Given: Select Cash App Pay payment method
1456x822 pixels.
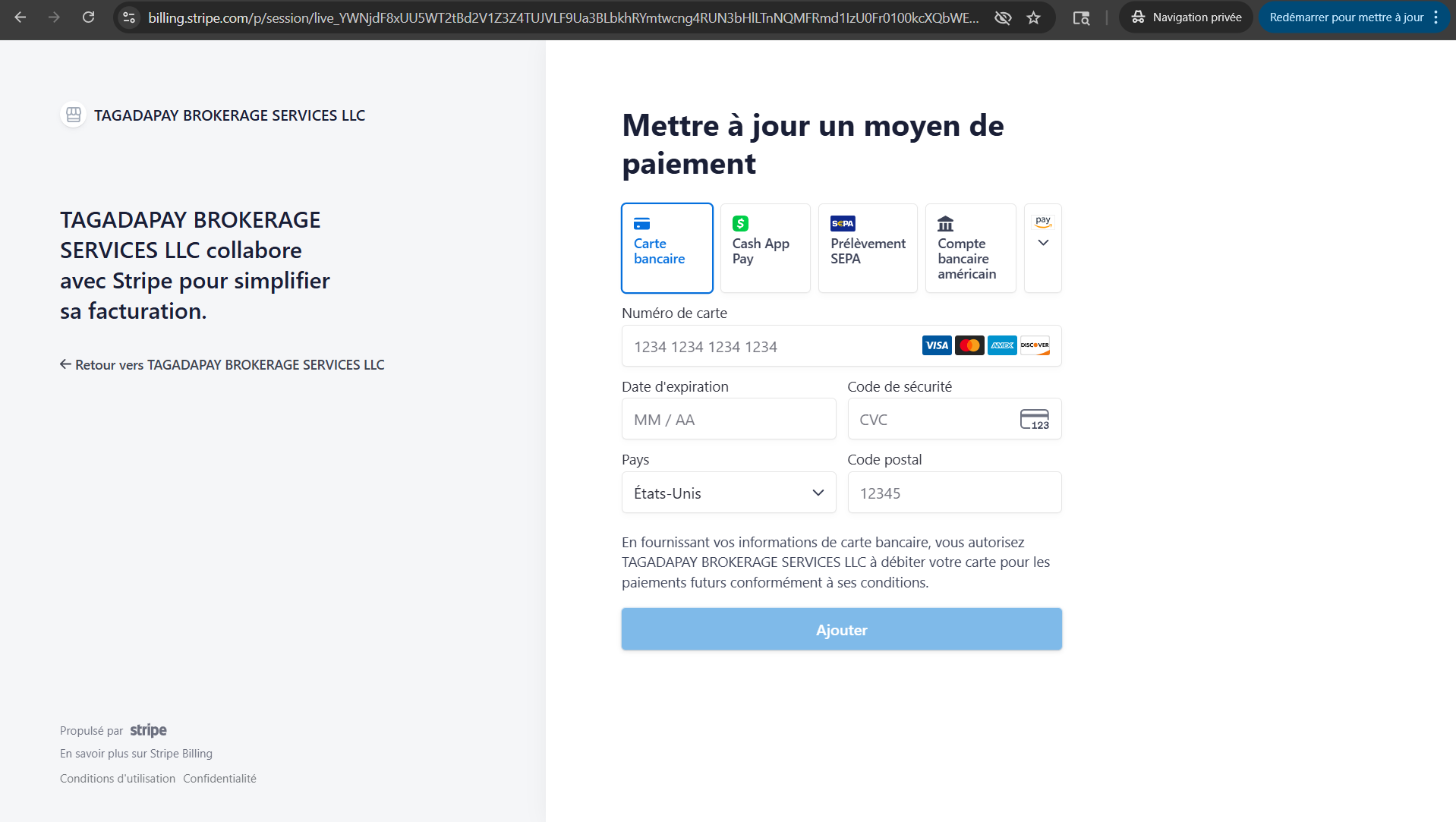Looking at the screenshot, I should coord(764,247).
